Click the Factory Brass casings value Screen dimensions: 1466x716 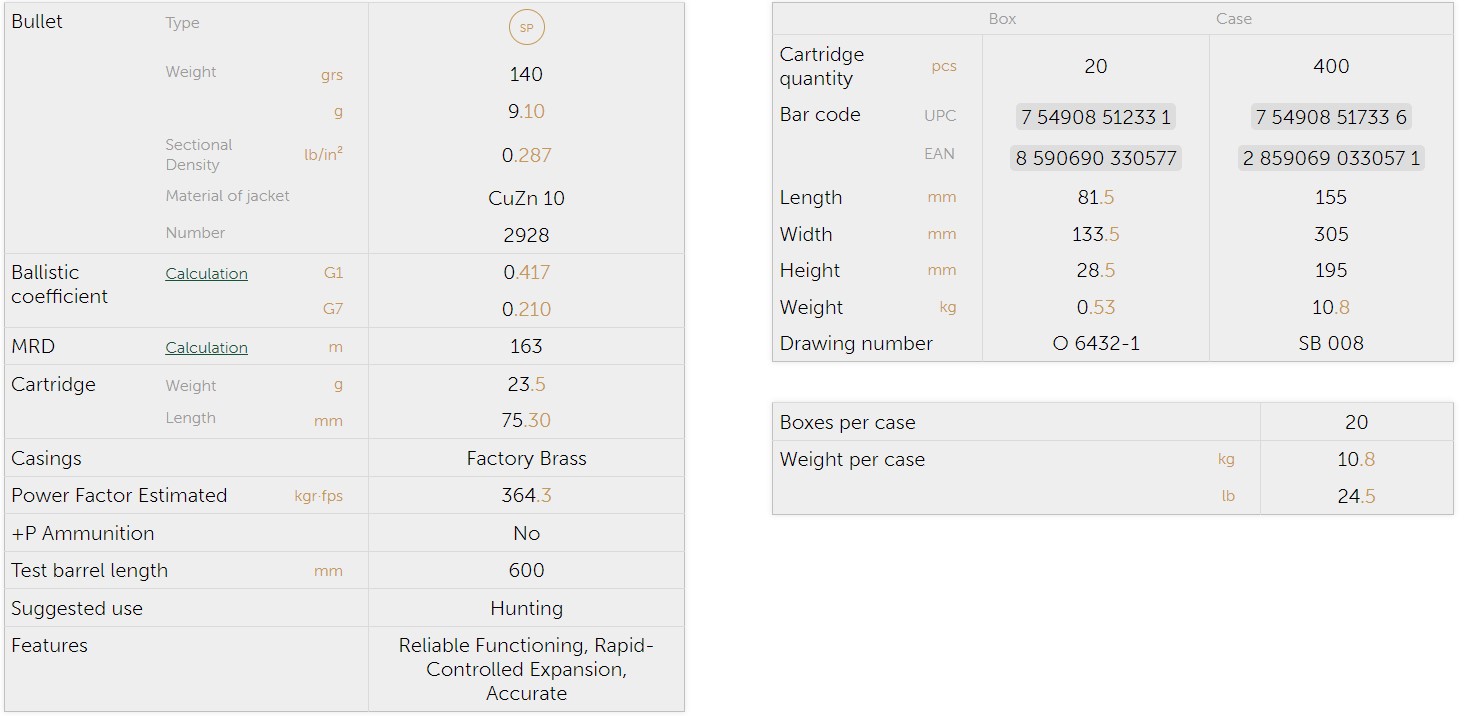coord(526,459)
